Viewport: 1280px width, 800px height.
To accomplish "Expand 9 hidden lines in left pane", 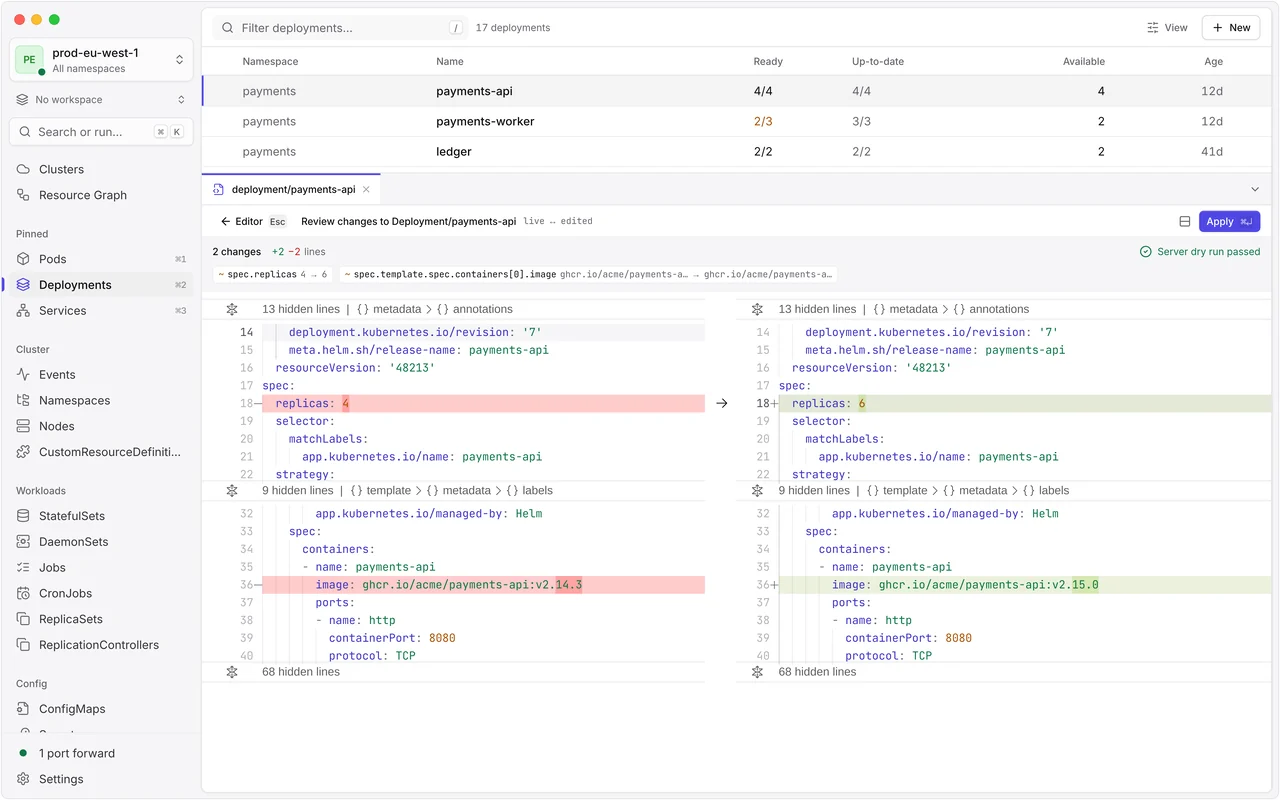I will pyautogui.click(x=232, y=490).
